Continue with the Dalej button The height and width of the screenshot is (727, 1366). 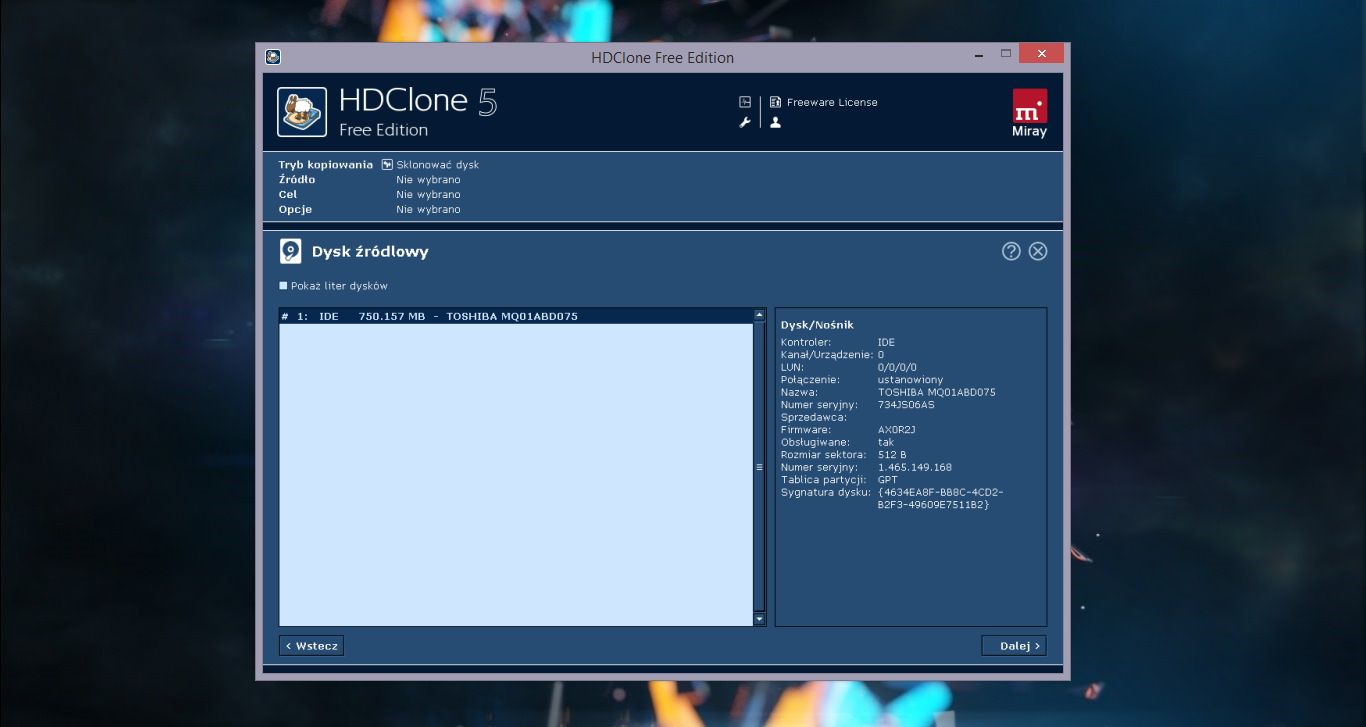pyautogui.click(x=1014, y=646)
